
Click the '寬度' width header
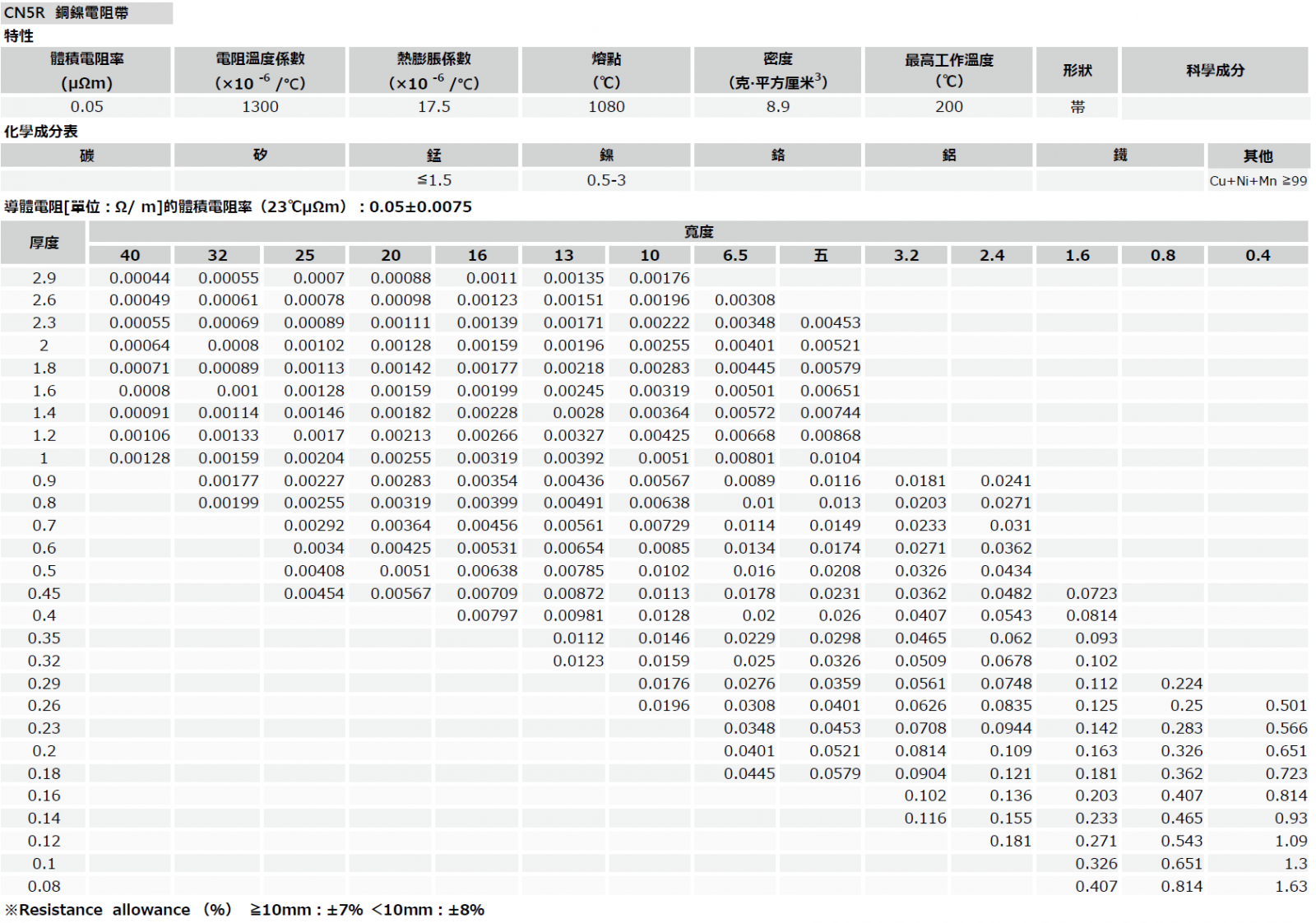click(698, 232)
